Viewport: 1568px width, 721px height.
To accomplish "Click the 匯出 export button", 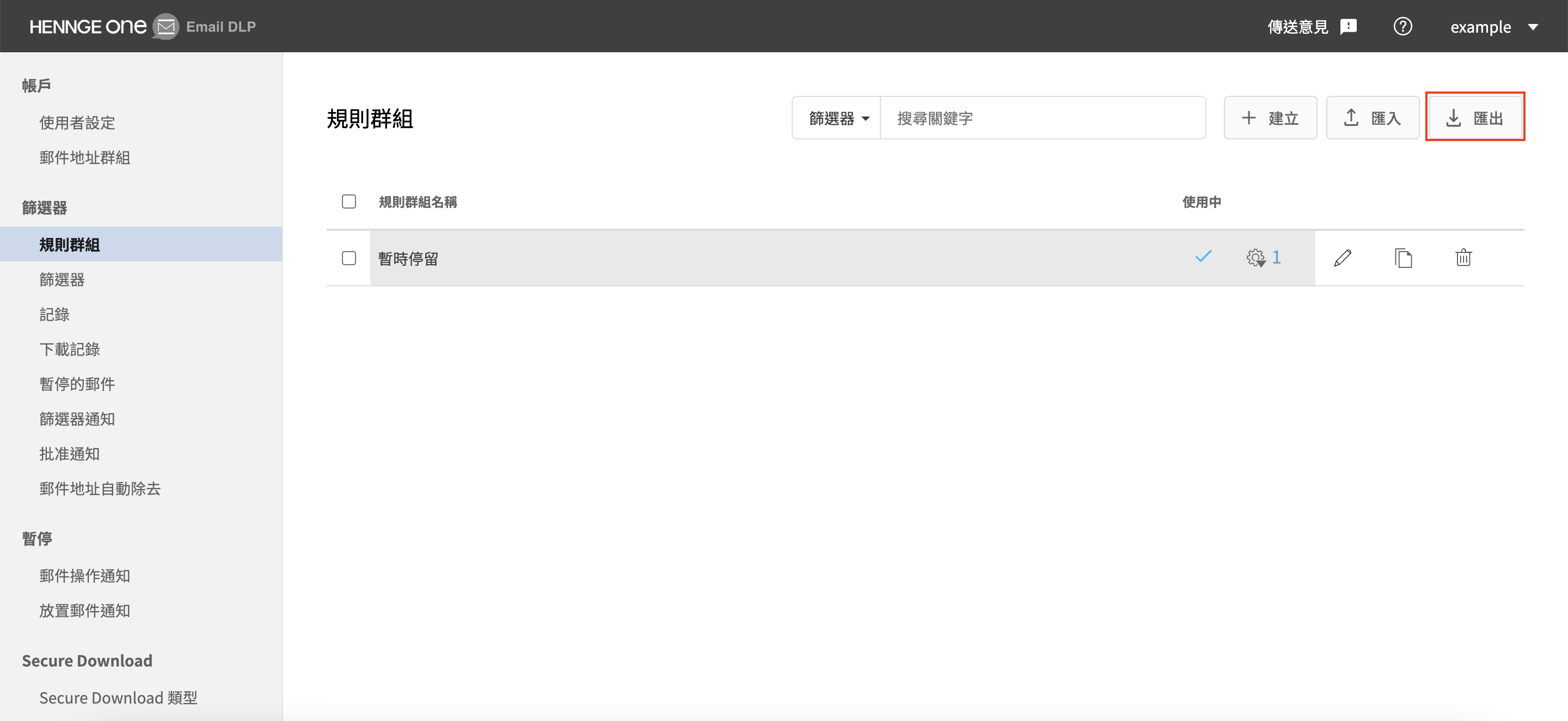I will pos(1475,118).
